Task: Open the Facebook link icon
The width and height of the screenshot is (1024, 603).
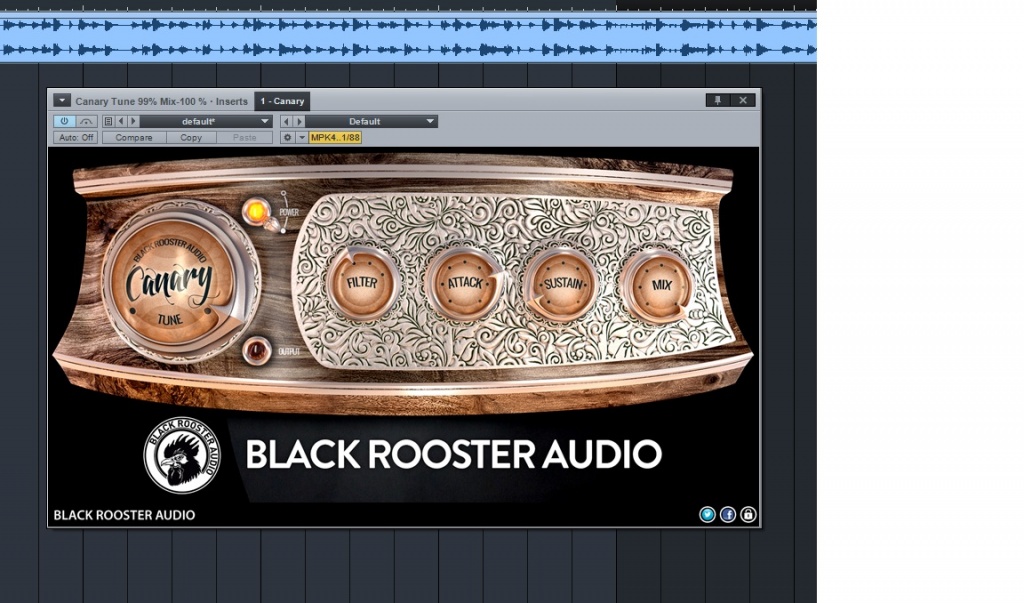Action: click(x=728, y=515)
